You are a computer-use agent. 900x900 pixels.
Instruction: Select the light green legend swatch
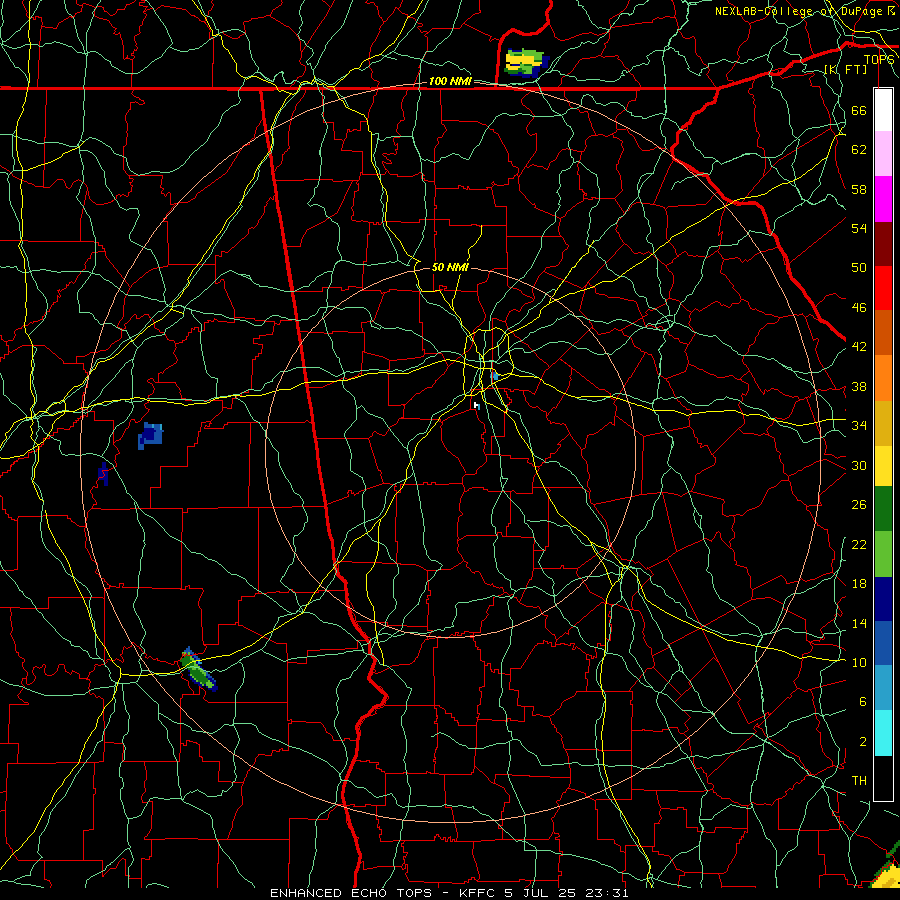(883, 554)
